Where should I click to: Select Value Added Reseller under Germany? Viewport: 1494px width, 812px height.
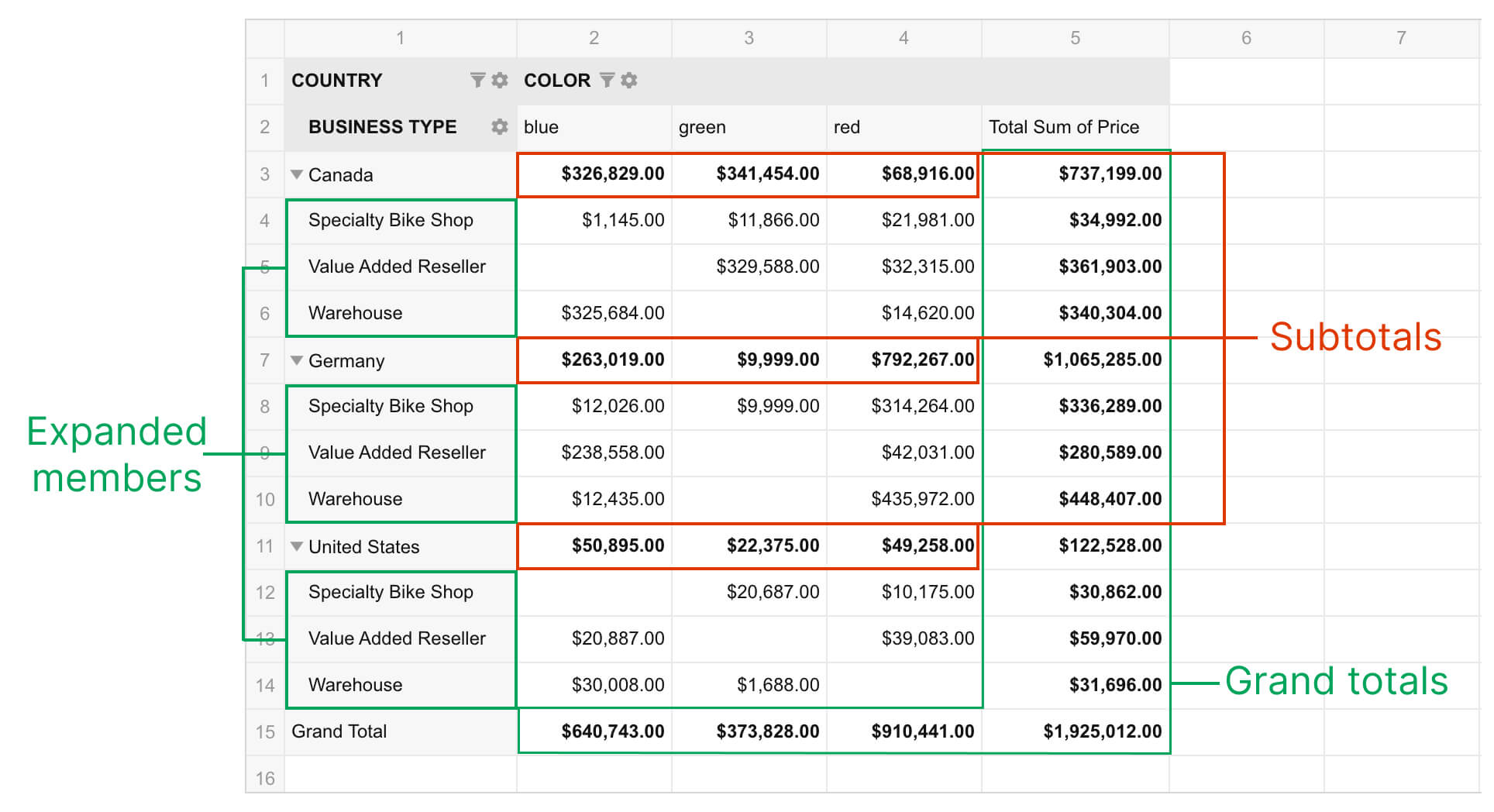[x=397, y=452]
